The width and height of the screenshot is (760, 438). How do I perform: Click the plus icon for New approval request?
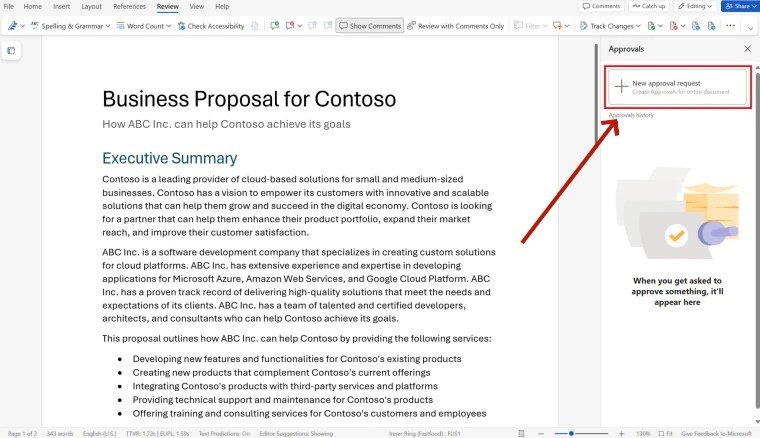tap(621, 87)
